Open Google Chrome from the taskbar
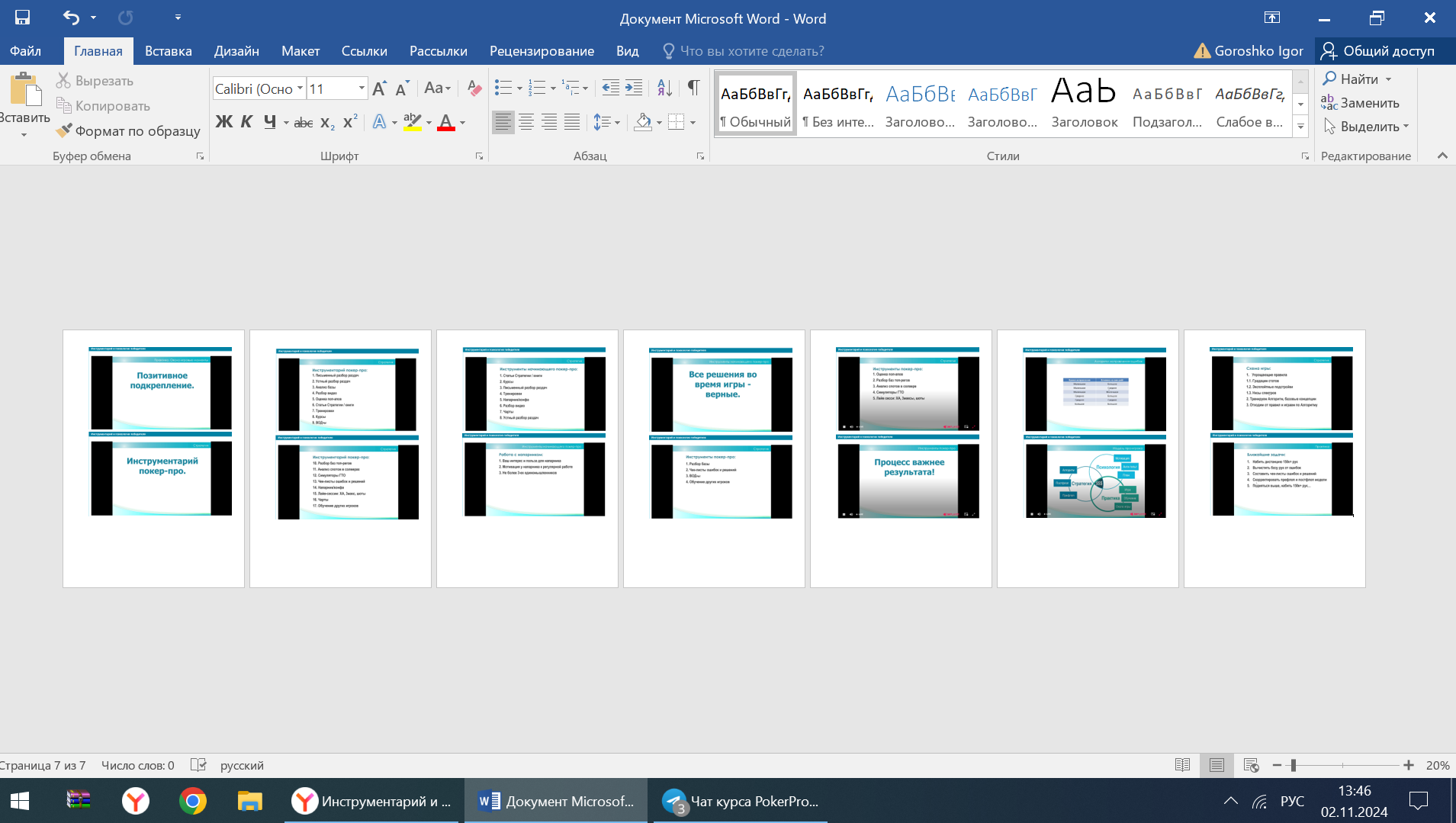1456x823 pixels. (193, 801)
